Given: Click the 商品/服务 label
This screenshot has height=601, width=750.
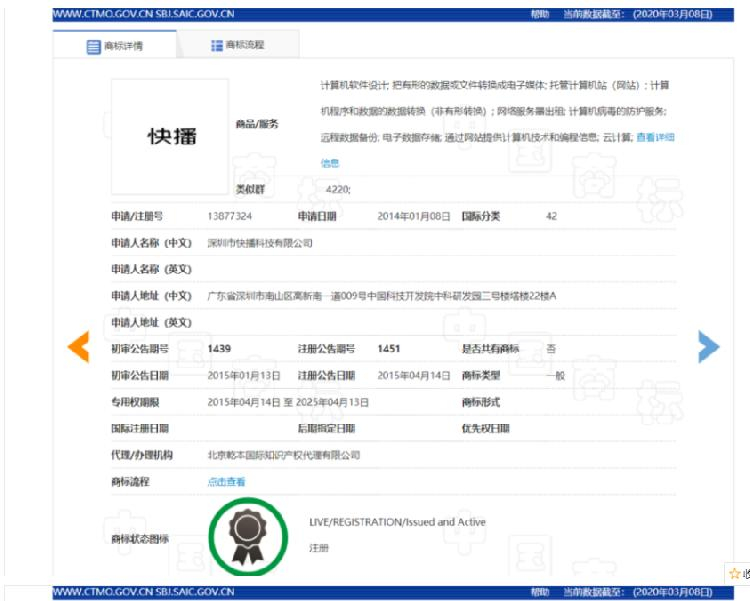Looking at the screenshot, I should tap(257, 124).
